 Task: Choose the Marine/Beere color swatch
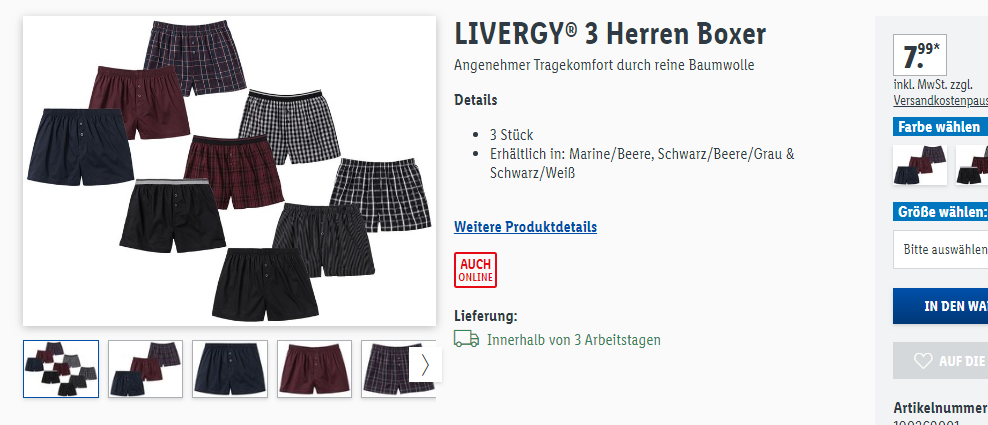coord(920,165)
